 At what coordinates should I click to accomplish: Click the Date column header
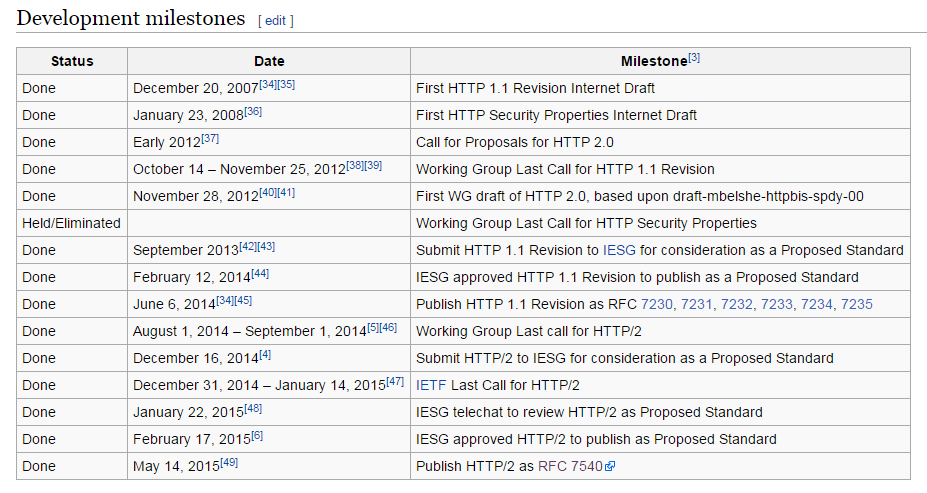269,61
